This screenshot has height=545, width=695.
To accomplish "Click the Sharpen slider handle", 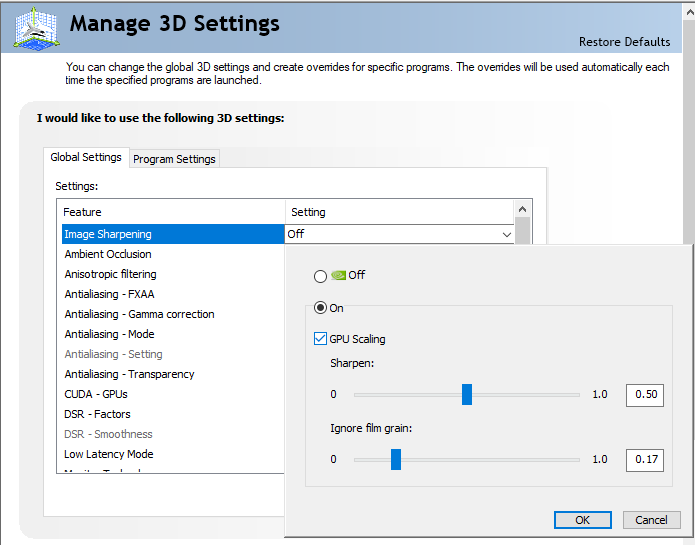I will click(467, 394).
